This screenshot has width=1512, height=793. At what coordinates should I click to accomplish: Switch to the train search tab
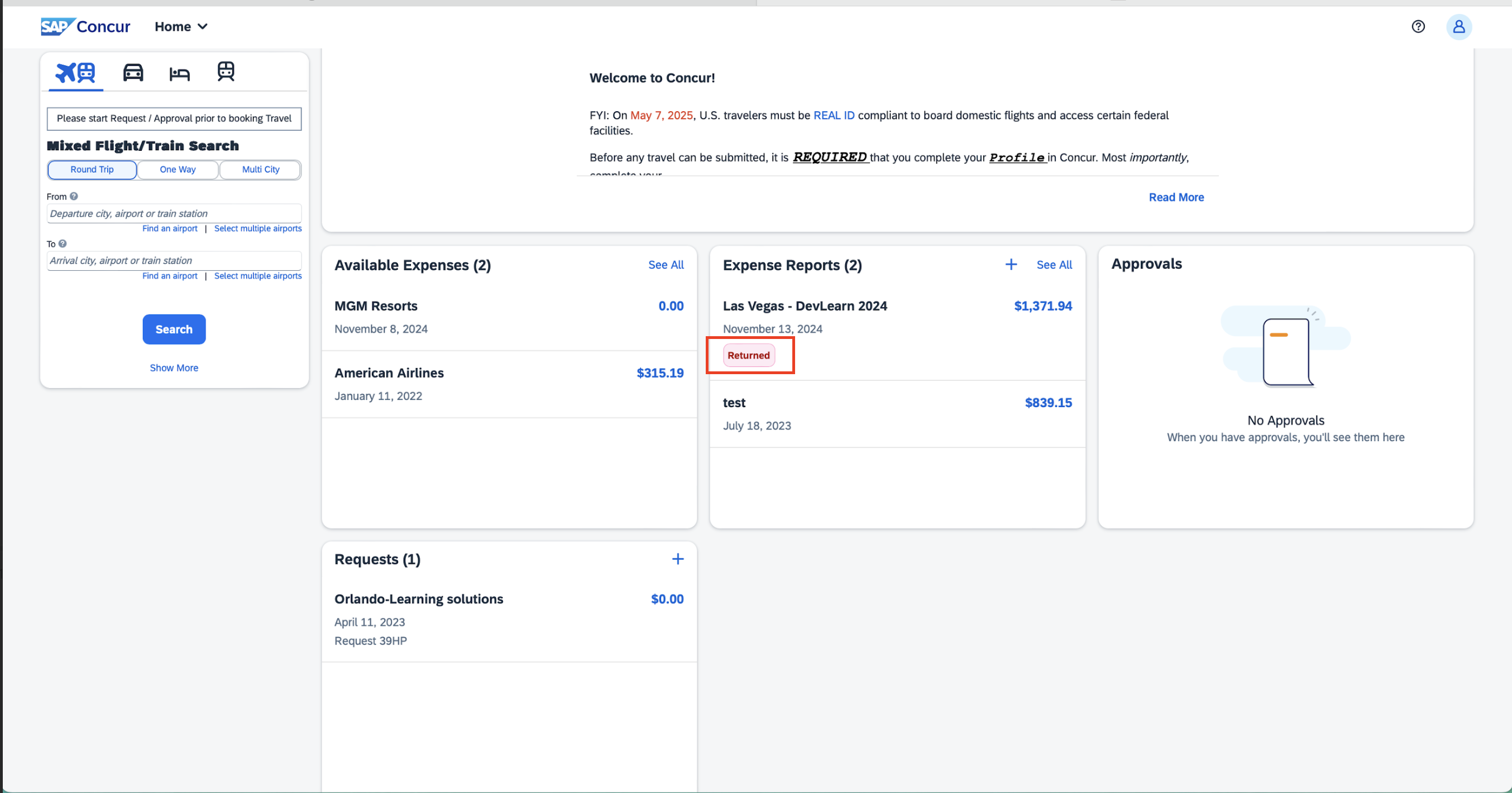click(x=226, y=71)
